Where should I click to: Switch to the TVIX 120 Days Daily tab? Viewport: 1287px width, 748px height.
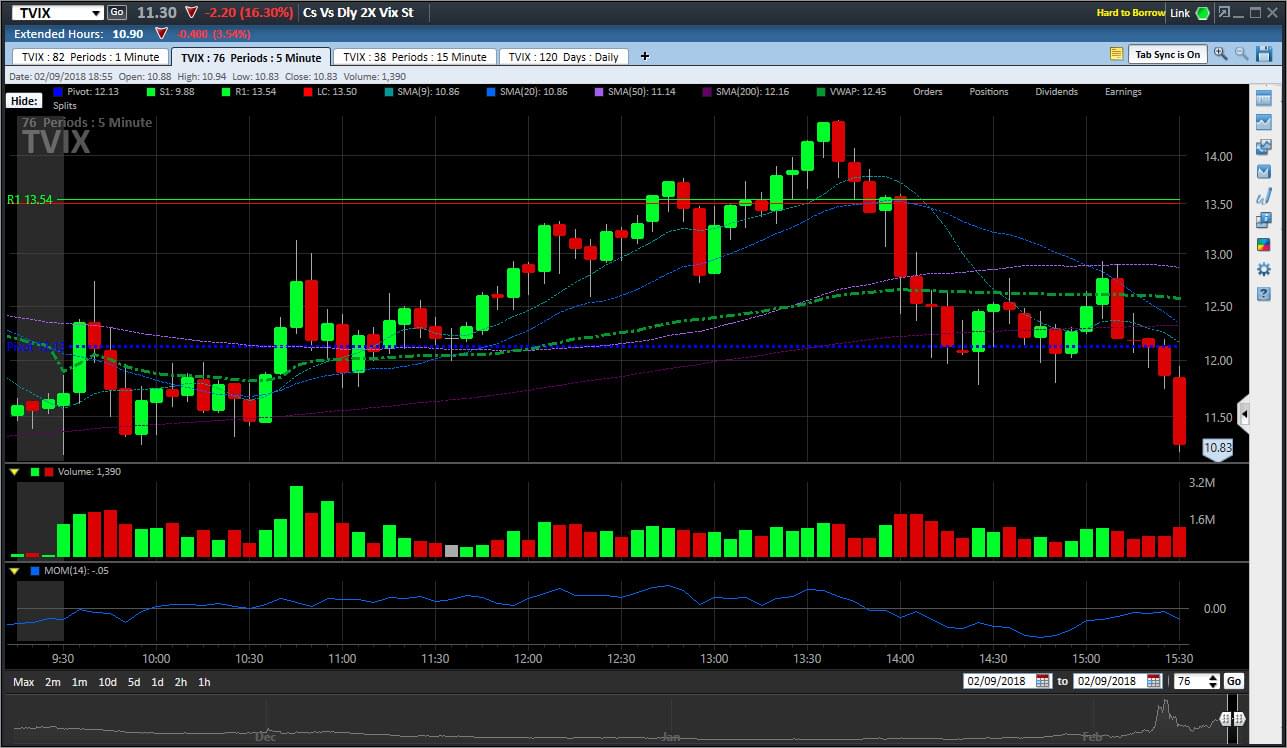pyautogui.click(x=563, y=56)
